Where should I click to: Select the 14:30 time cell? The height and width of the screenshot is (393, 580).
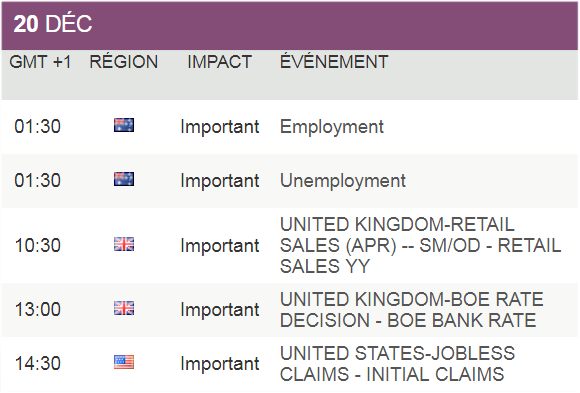[x=38, y=363]
